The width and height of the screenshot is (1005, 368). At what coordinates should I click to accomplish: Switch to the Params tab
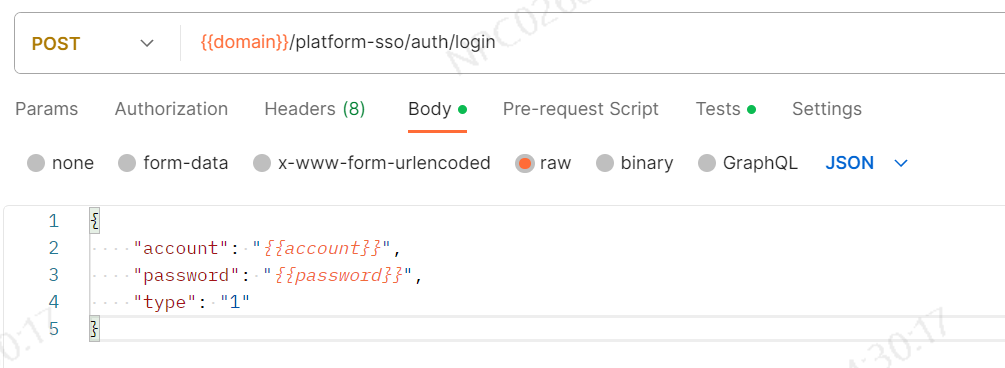(47, 109)
